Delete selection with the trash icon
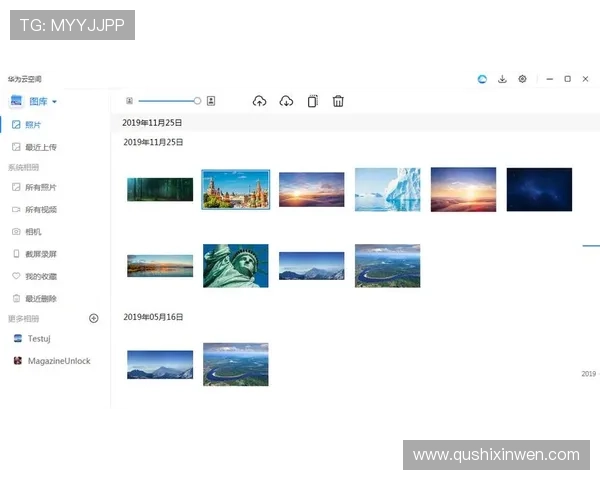 point(338,101)
